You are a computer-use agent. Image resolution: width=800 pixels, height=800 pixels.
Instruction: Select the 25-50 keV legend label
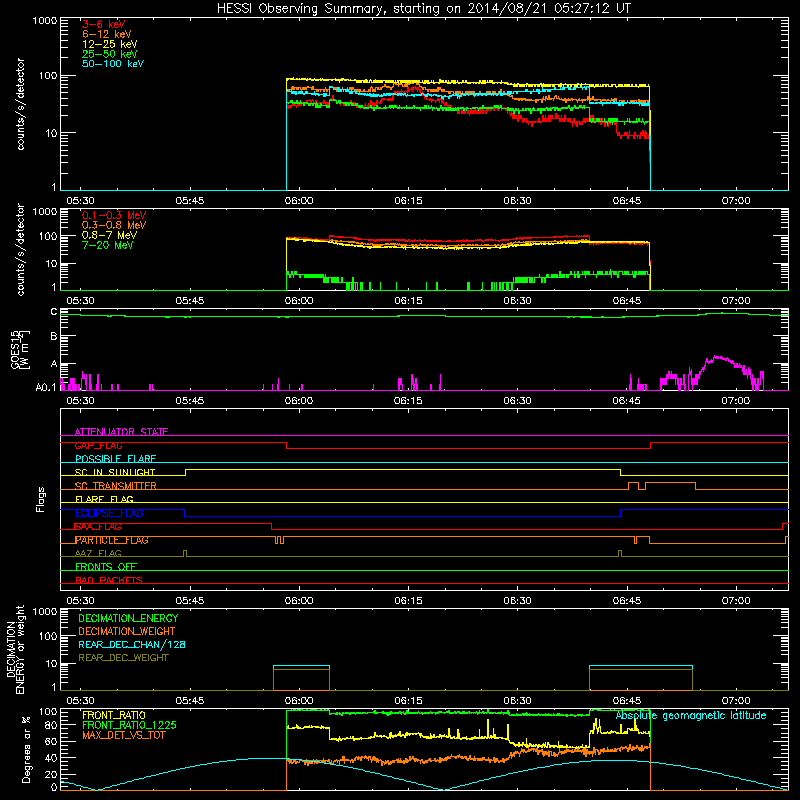click(x=110, y=54)
